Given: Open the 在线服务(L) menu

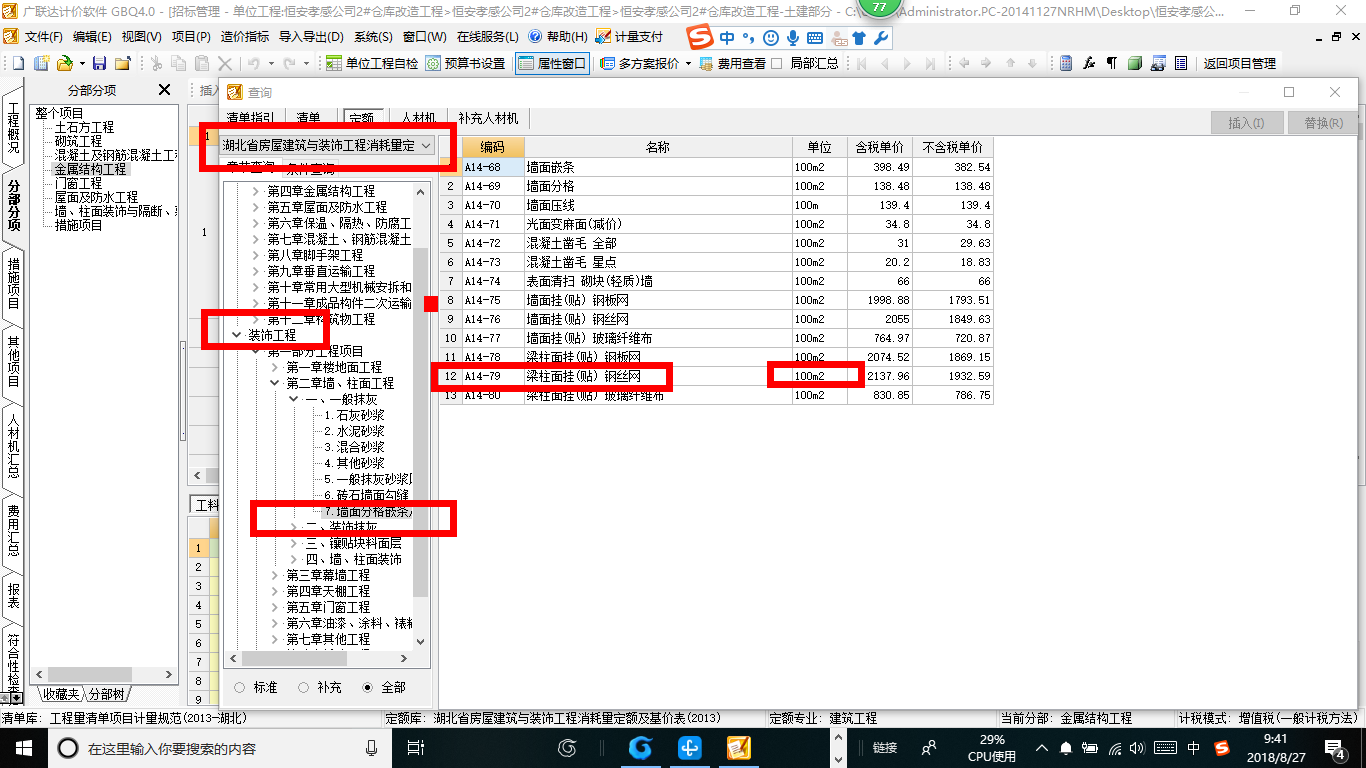Looking at the screenshot, I should (x=487, y=37).
